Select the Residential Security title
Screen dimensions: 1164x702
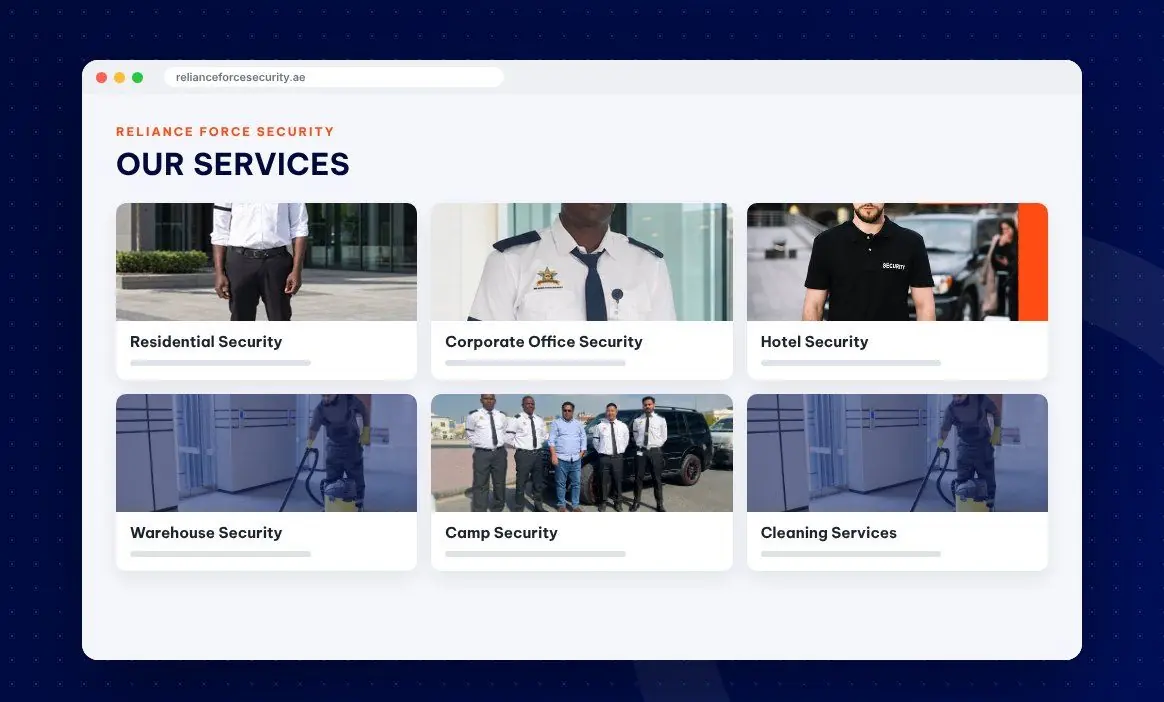pyautogui.click(x=206, y=342)
